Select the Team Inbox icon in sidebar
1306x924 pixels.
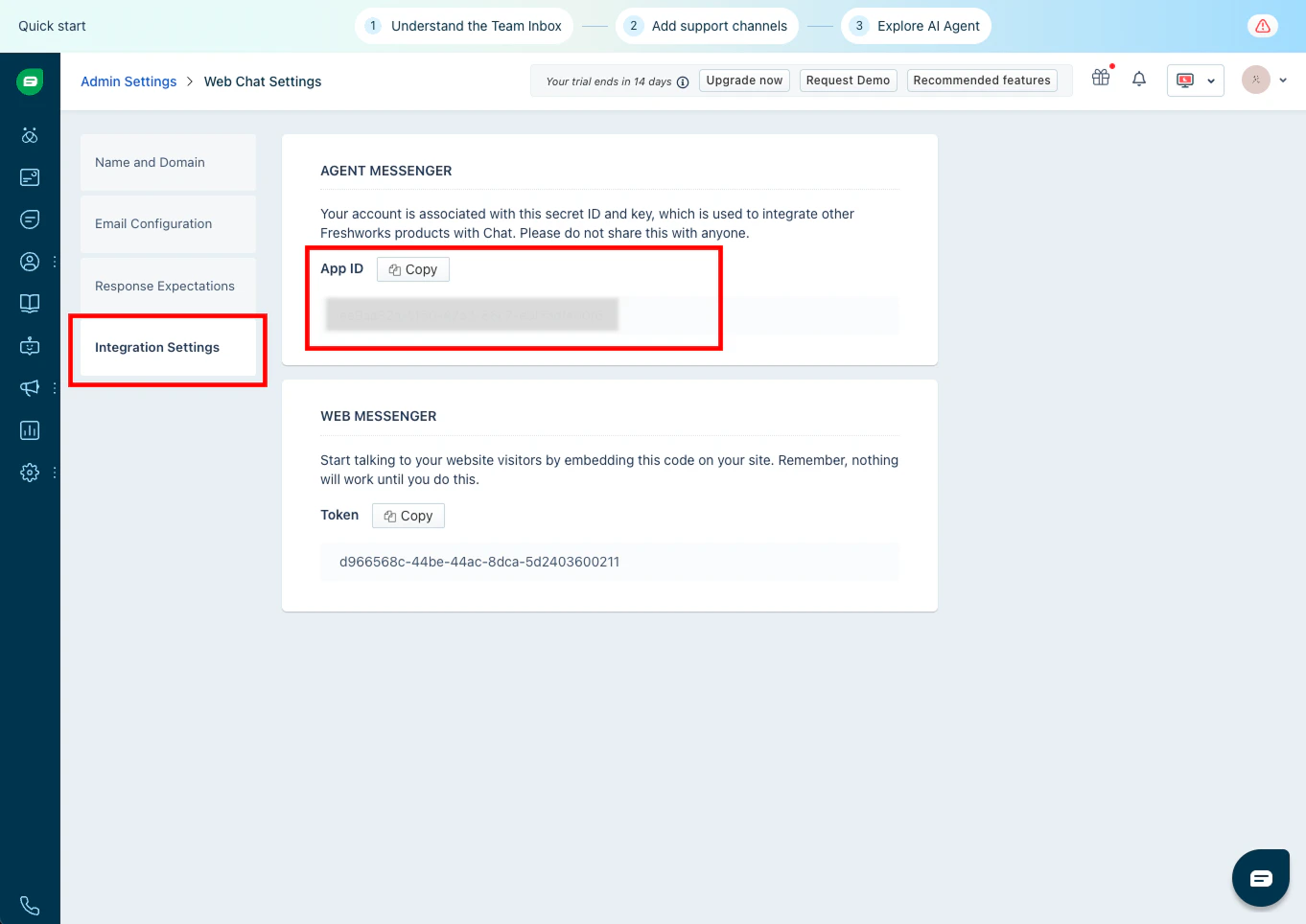(x=29, y=177)
